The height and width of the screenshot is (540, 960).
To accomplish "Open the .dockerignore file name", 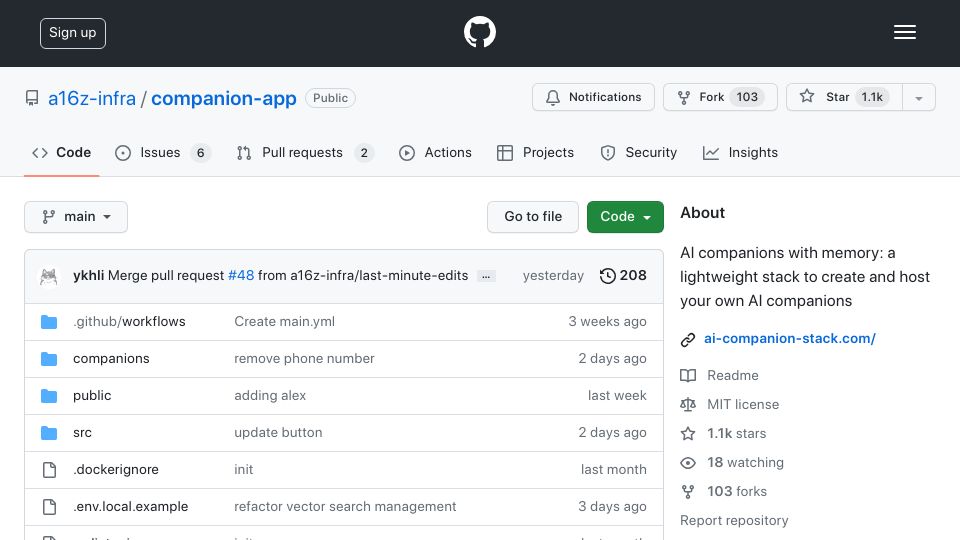I will pyautogui.click(x=116, y=470).
